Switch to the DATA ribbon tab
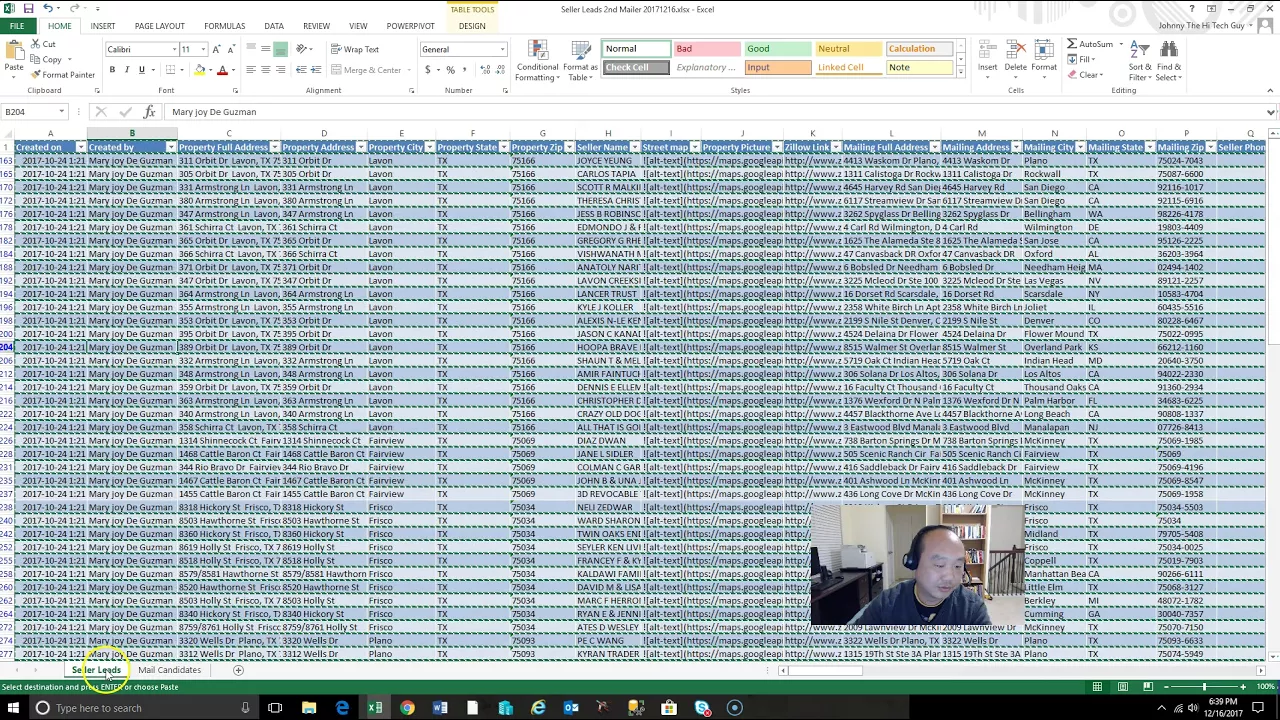 click(274, 26)
